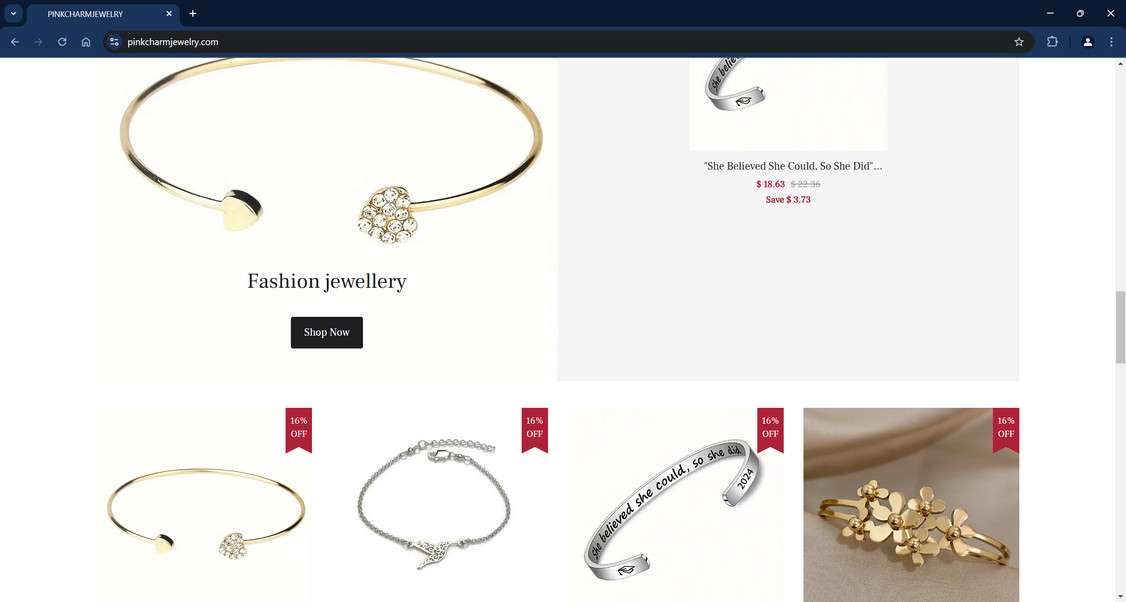The height and width of the screenshot is (602, 1126).
Task: Reload the page with refresh icon
Action: pos(62,42)
